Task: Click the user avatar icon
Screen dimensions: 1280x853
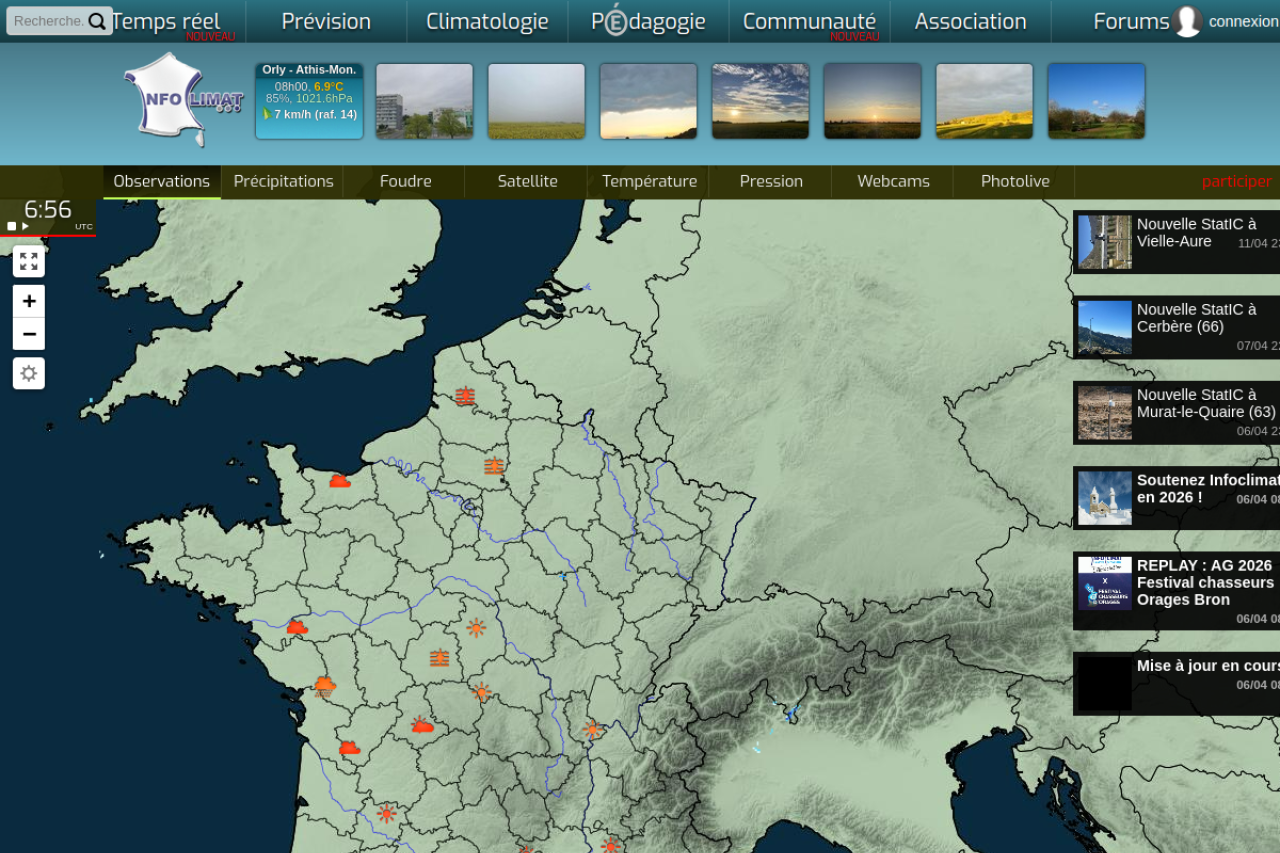Action: click(1187, 21)
